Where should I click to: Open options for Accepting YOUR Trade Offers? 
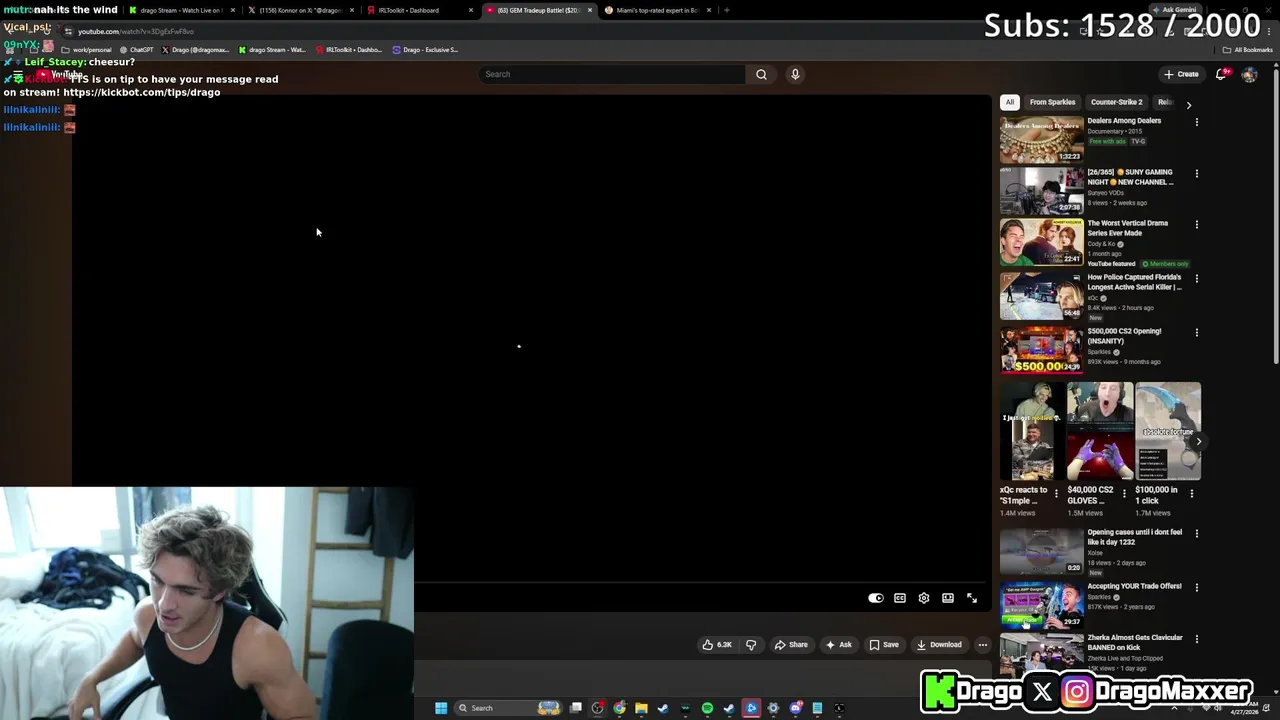point(1196,587)
